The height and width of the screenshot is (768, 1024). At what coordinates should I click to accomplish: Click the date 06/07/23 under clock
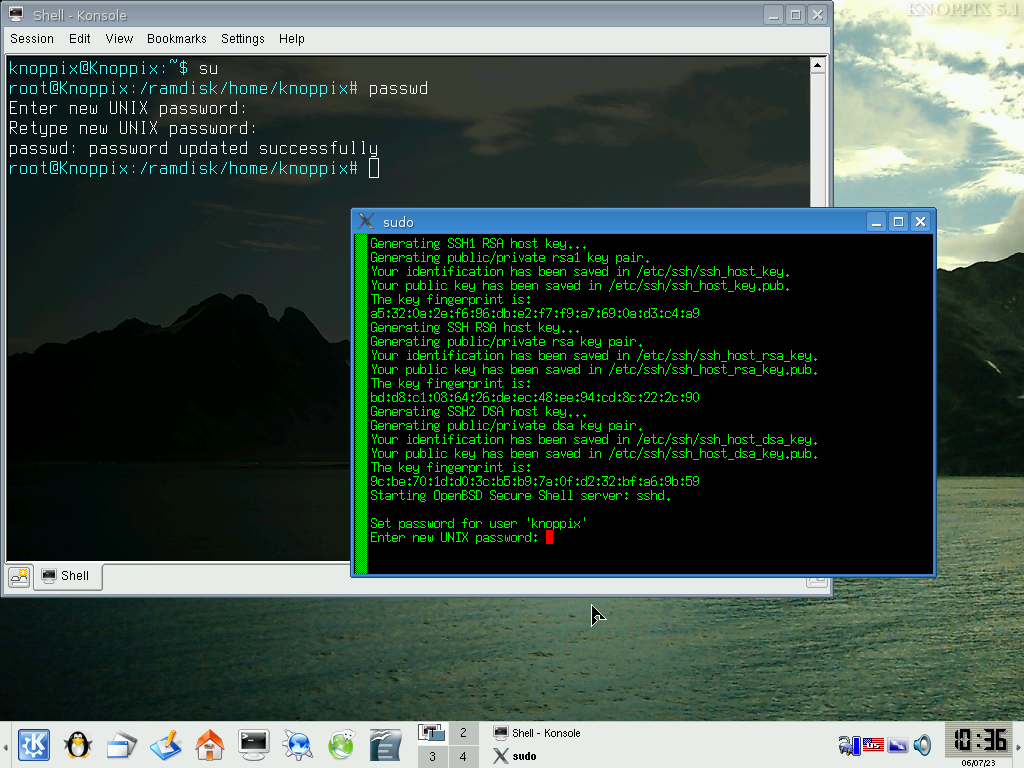pos(978,763)
